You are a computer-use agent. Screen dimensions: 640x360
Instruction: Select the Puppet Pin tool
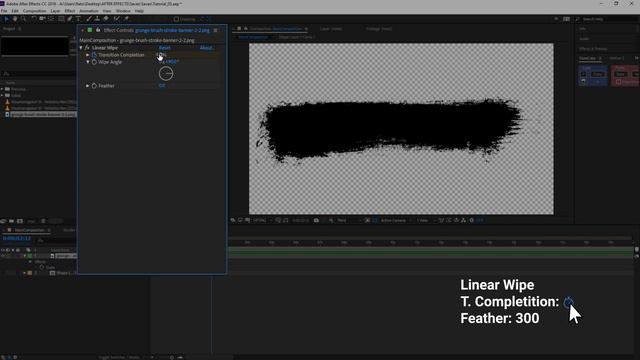click(x=126, y=19)
